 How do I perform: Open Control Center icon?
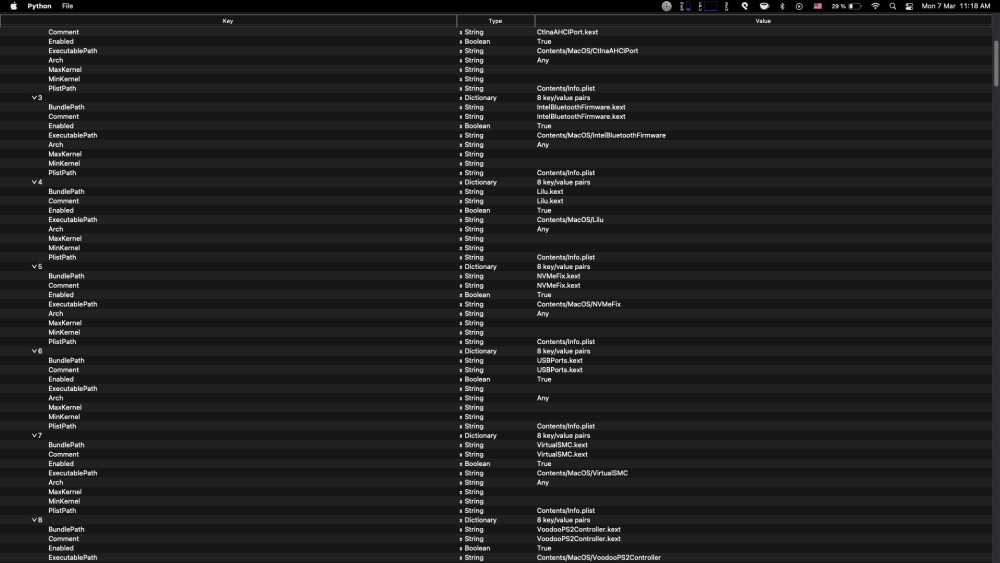[909, 6]
